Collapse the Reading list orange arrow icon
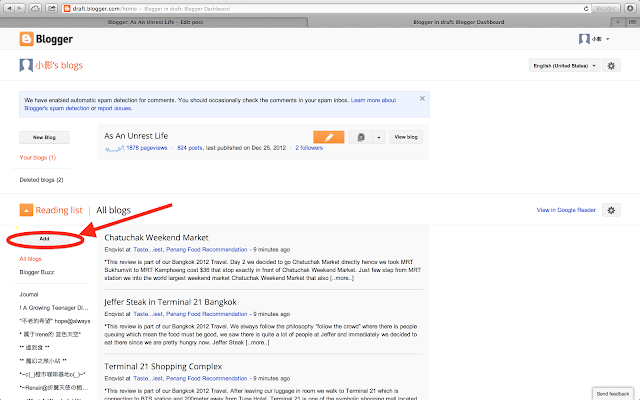This screenshot has height=400, width=640. [26, 210]
